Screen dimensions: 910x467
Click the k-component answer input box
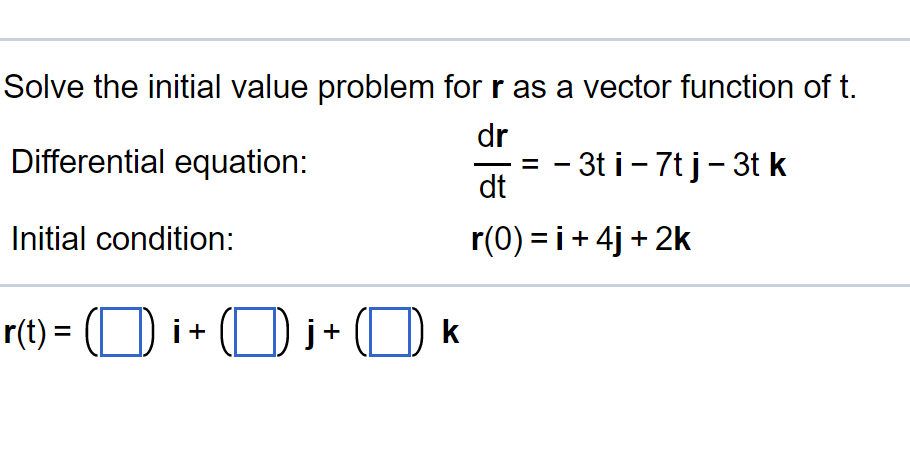tap(388, 334)
